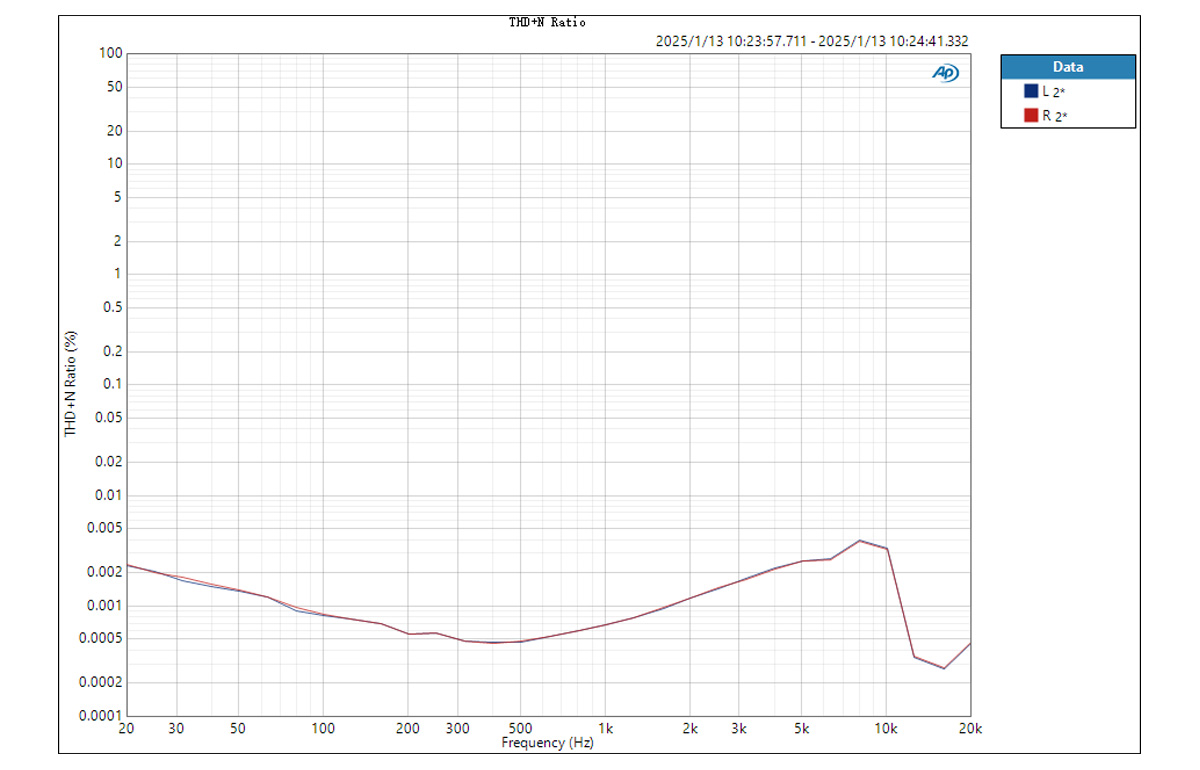Screen dimensions: 1200x770
Task: Click the curve peak near 8 kHz
Action: tap(862, 540)
